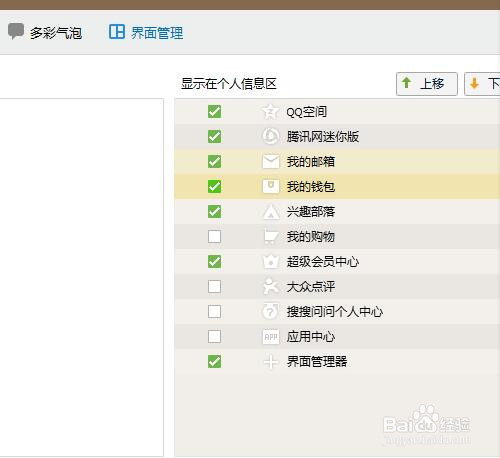This screenshot has height=458, width=500.
Task: Select the 超级会员中心 row label
Action: (x=323, y=262)
